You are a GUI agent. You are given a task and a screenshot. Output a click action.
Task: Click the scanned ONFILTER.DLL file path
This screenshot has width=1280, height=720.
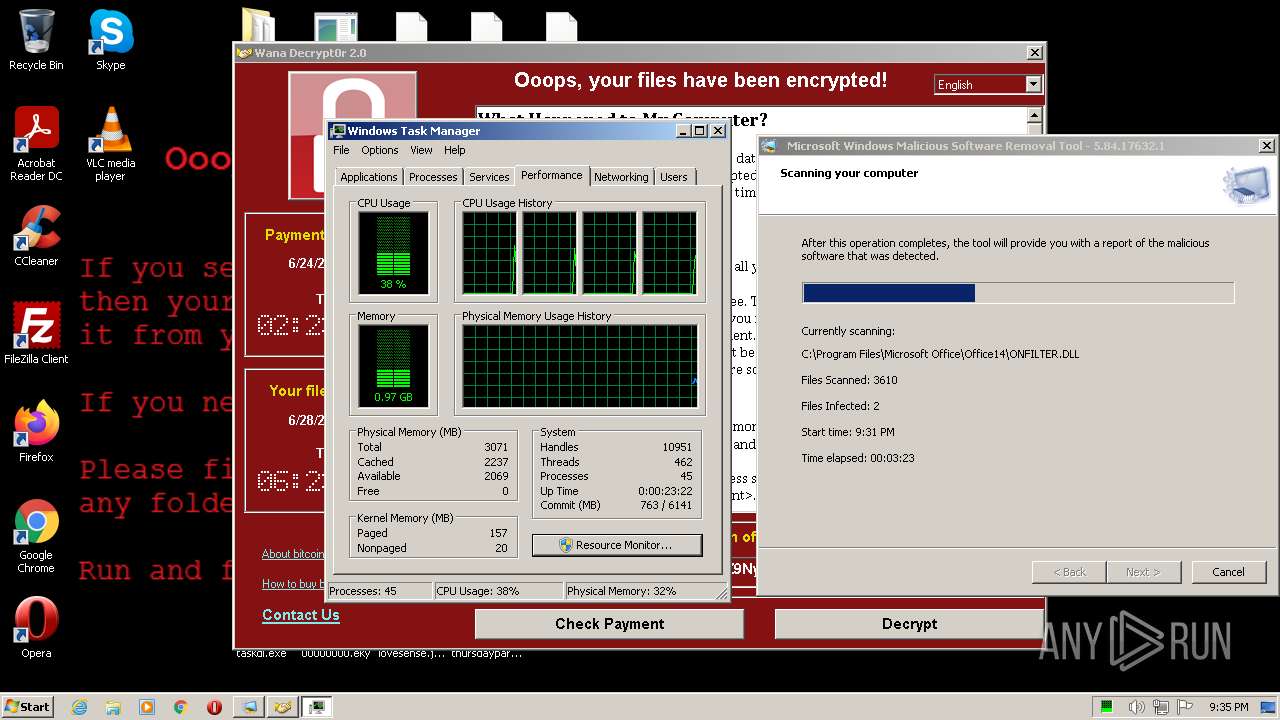(940, 354)
